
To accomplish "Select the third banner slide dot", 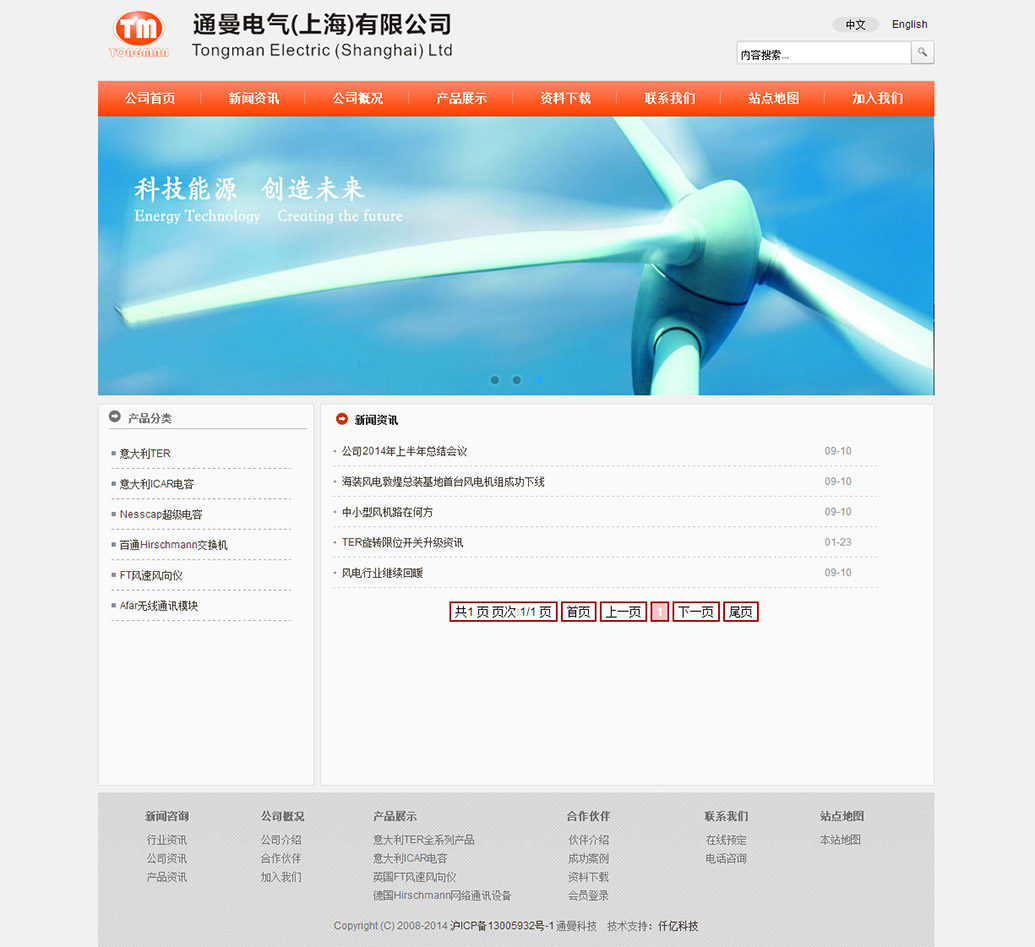I will [x=539, y=380].
